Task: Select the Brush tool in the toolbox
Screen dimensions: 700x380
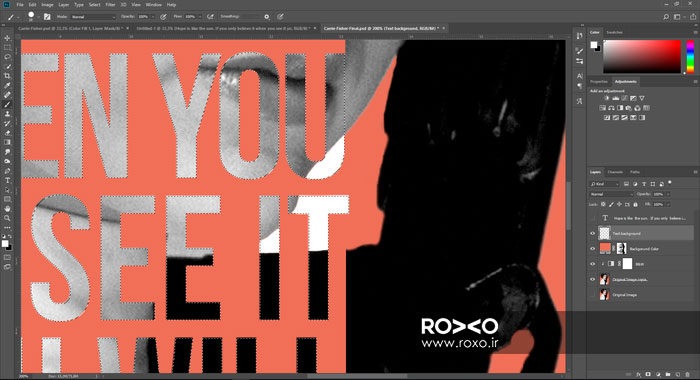Action: 7,104
